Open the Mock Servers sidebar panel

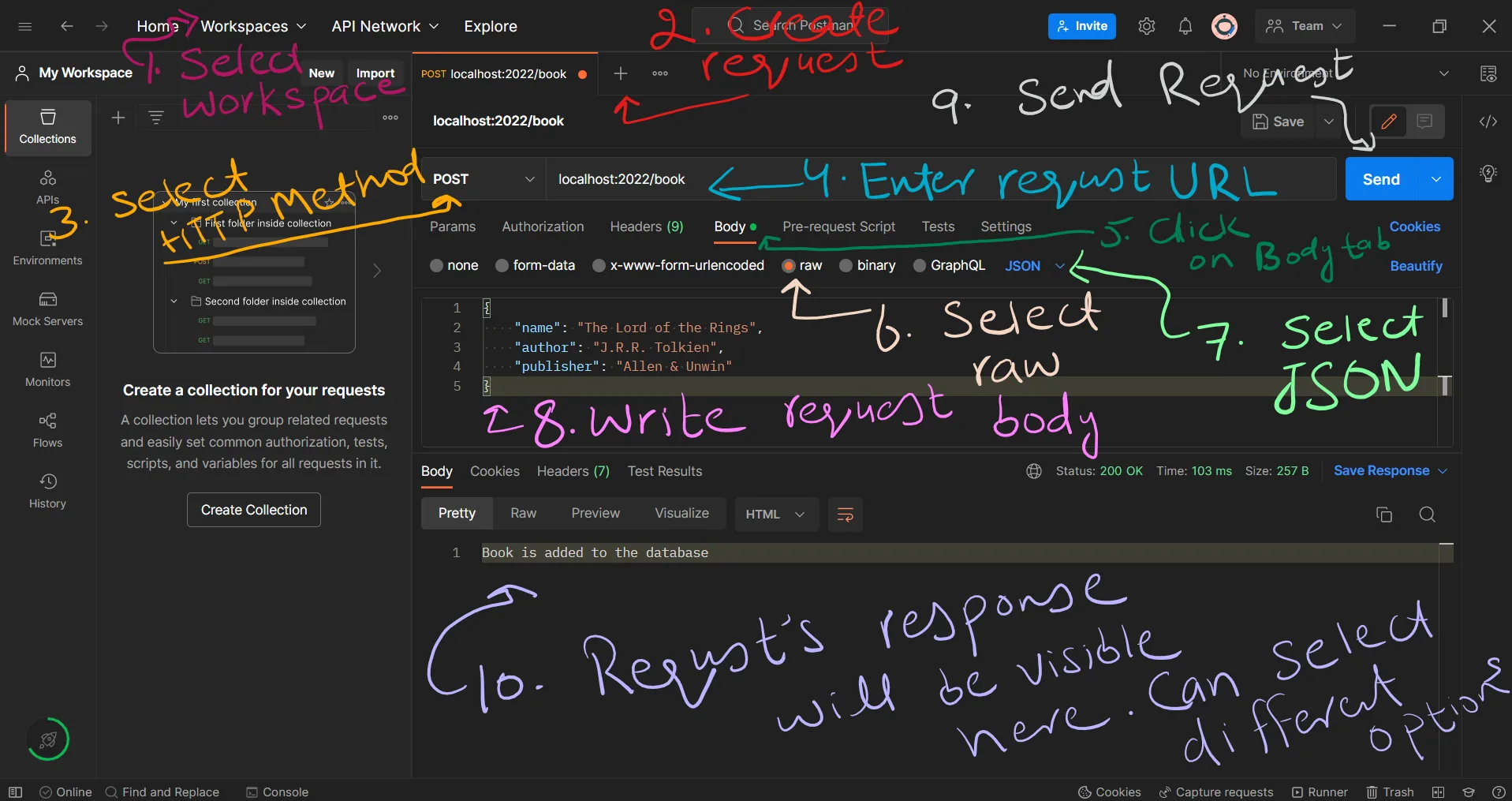point(48,309)
